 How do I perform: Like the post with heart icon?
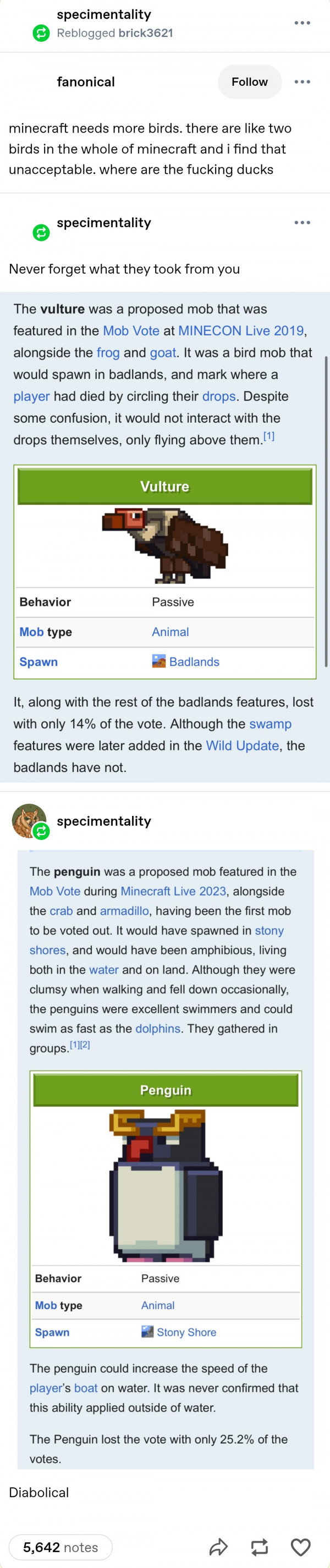pos(301,1547)
